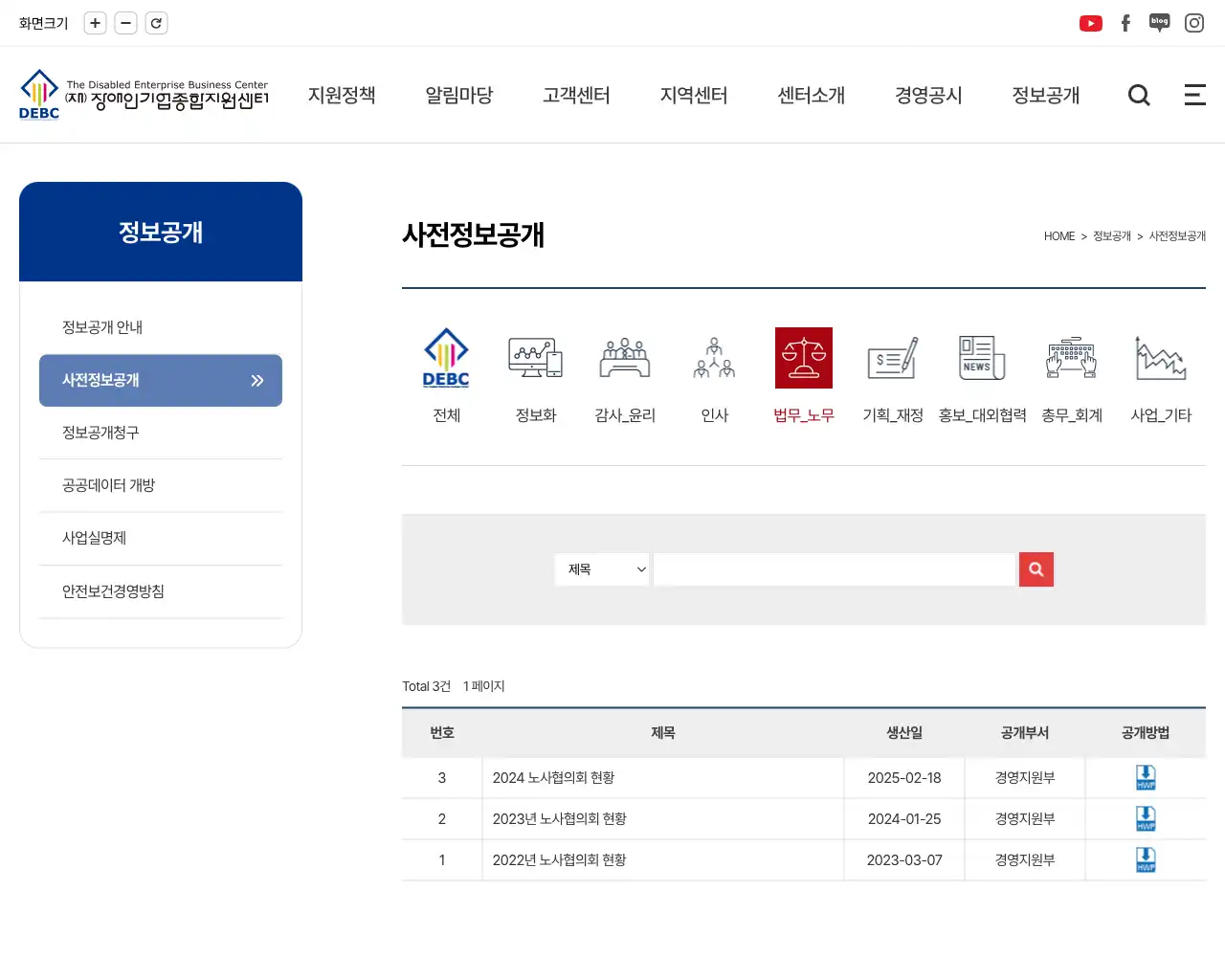
Task: Open 정보공개 main menu
Action: click(x=1046, y=95)
